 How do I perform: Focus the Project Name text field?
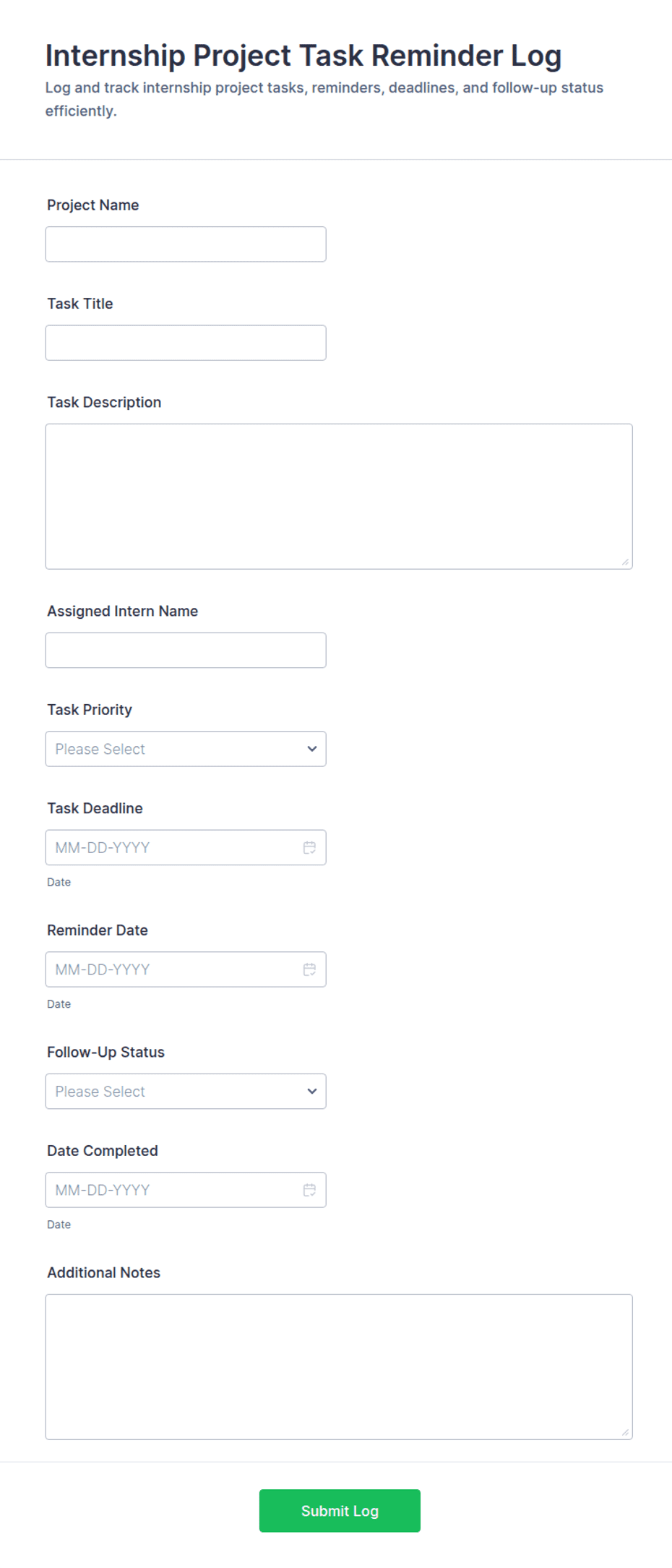[186, 244]
